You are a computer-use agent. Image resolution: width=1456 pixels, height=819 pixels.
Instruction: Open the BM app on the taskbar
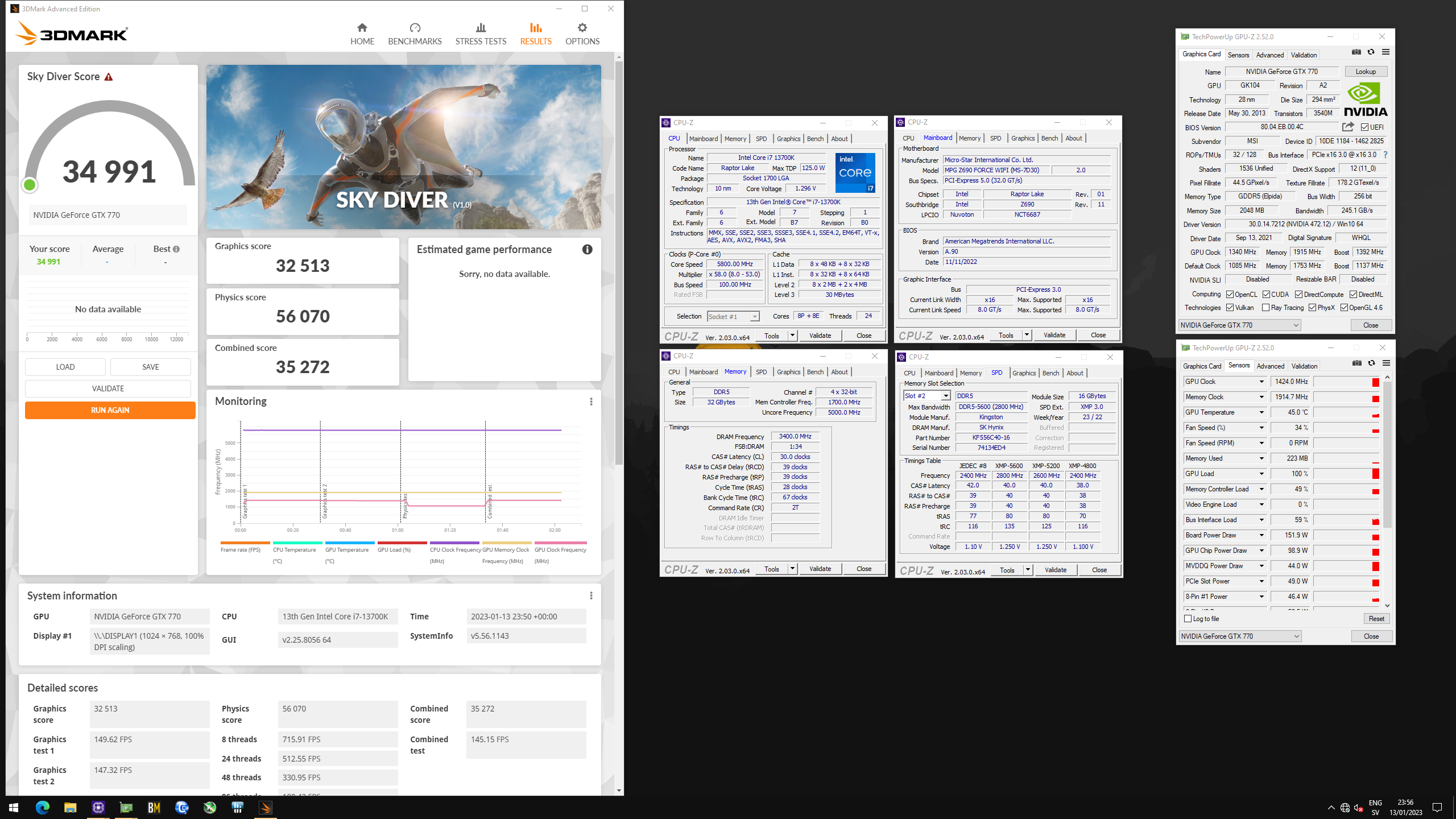[154, 808]
